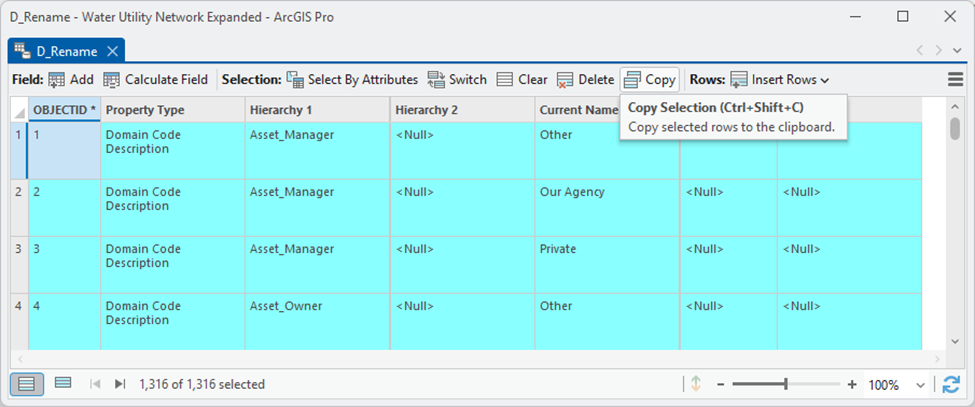Show all records view button
The height and width of the screenshot is (407, 975).
[x=27, y=384]
